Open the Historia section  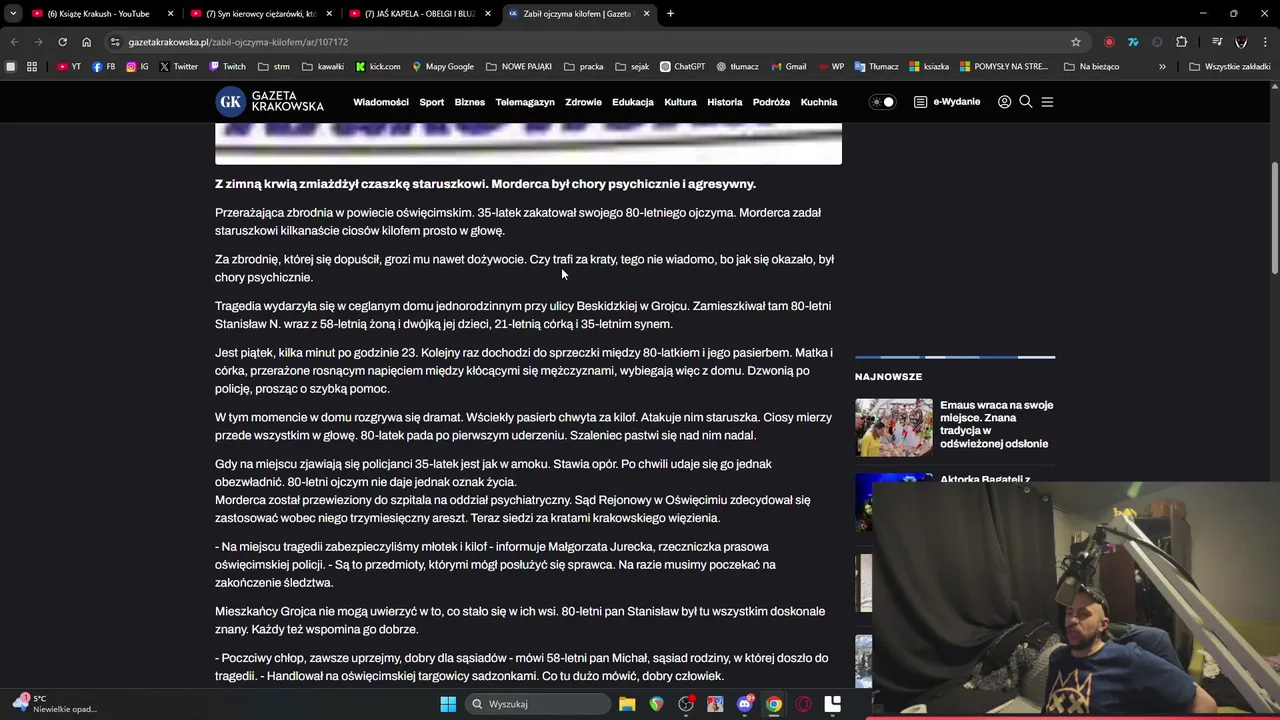pos(725,102)
